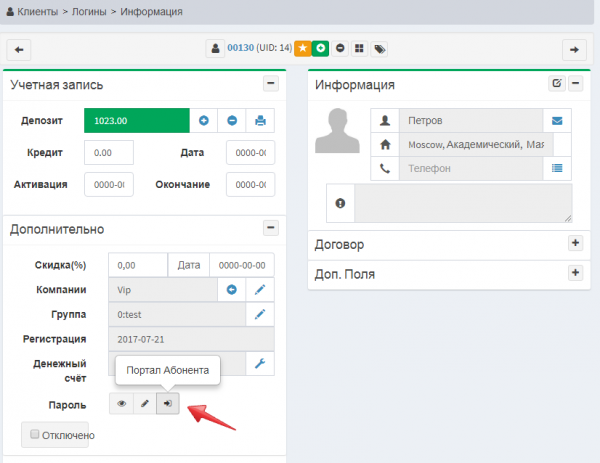Viewport: 600px width, 463px height.
Task: Edit password with the pencil icon
Action: [x=145, y=404]
